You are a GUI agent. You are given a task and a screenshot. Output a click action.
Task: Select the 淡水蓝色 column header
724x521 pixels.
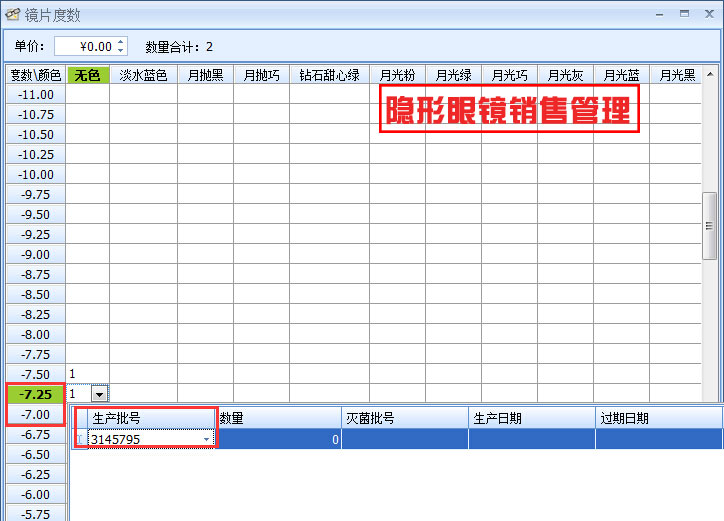(143, 75)
